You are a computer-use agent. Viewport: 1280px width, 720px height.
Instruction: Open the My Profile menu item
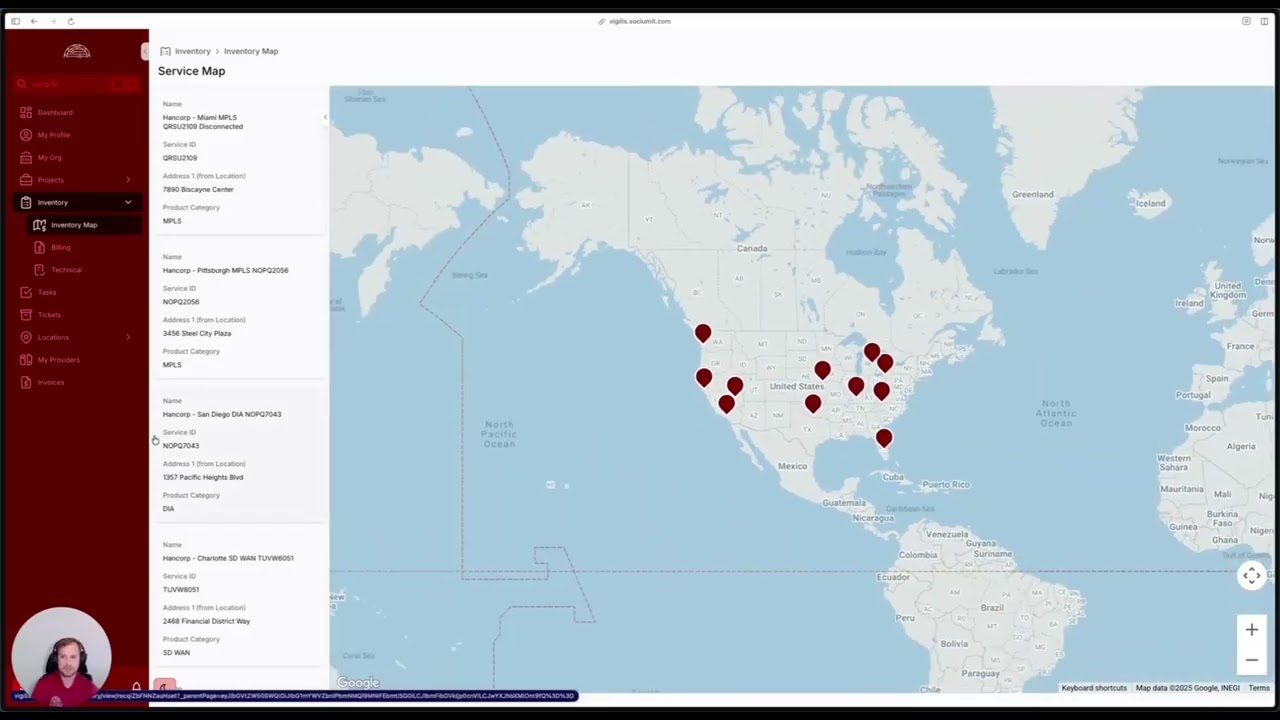pyautogui.click(x=75, y=135)
